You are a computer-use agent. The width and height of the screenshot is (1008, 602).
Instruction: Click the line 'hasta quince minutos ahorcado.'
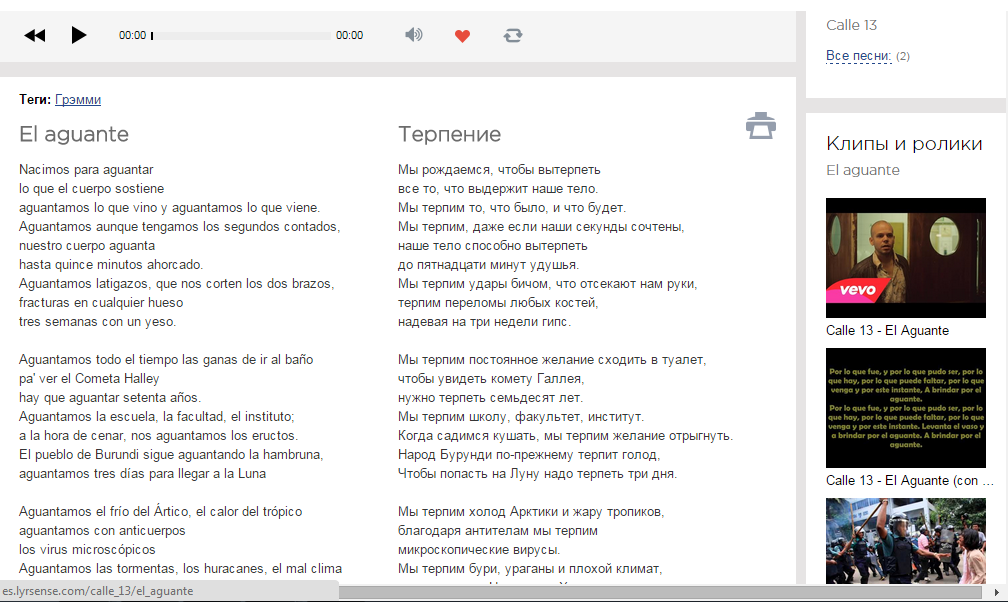tap(111, 264)
